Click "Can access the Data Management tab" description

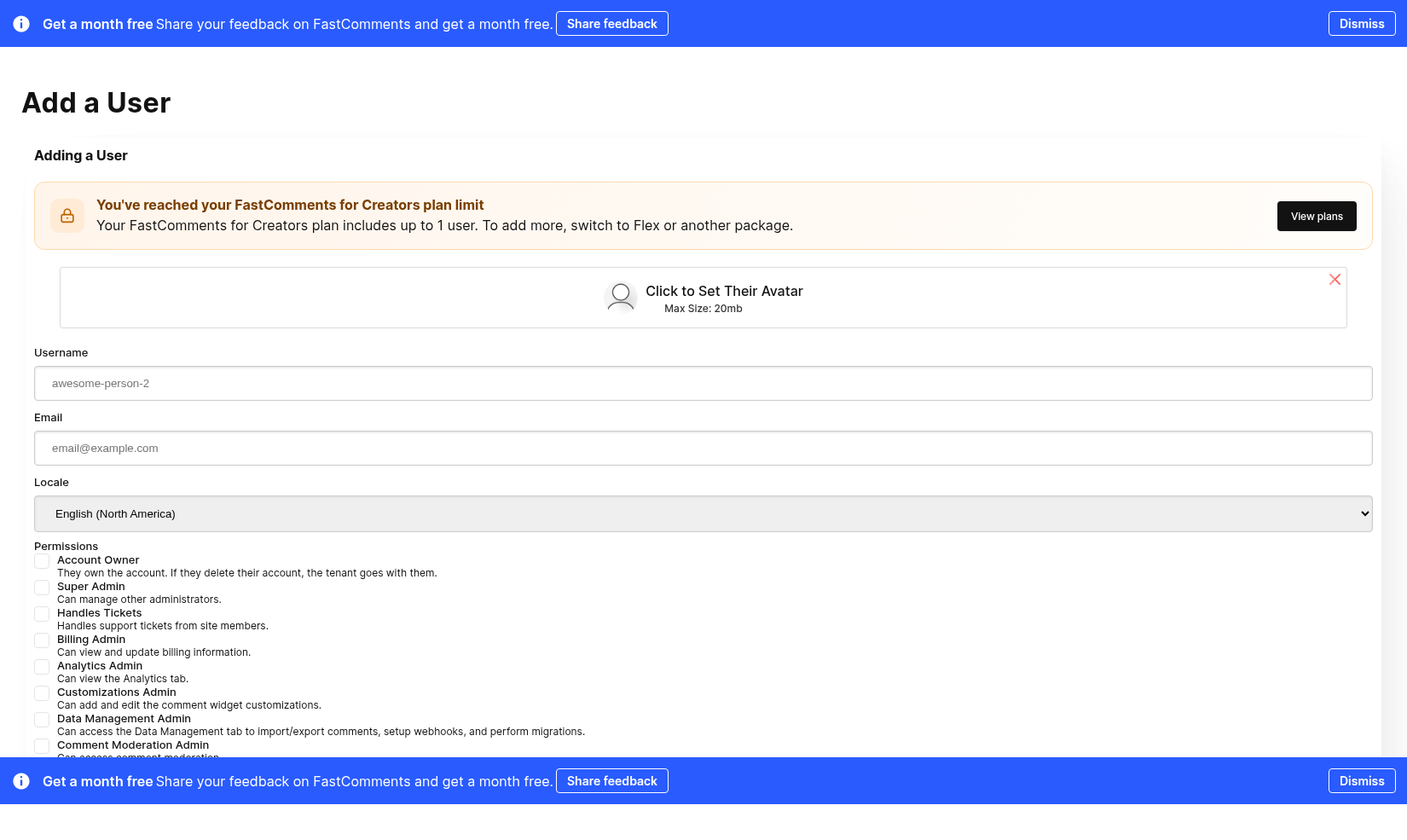[321, 732]
